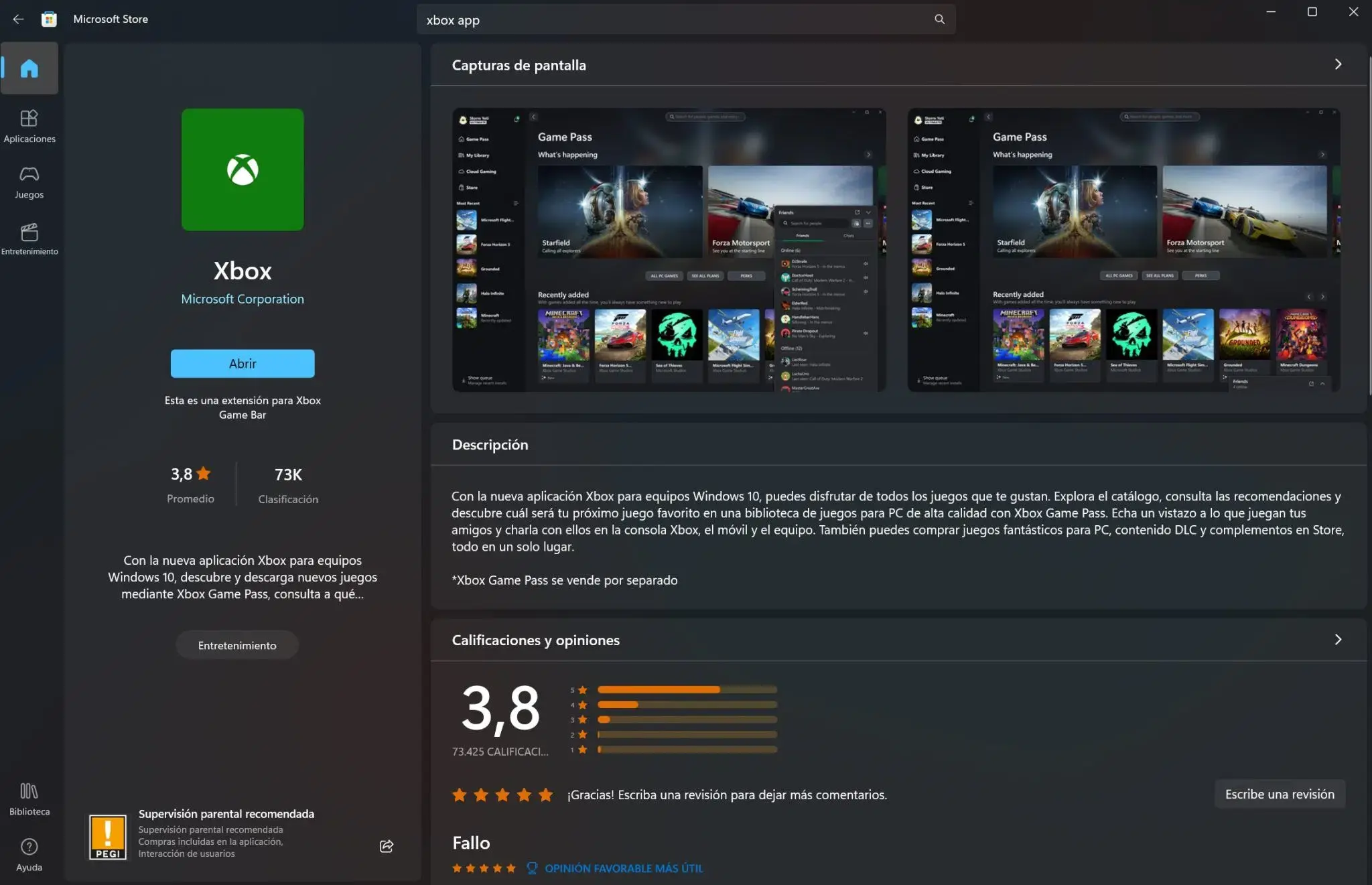
Task: Click the Entretenimiento category tag
Action: pos(237,645)
